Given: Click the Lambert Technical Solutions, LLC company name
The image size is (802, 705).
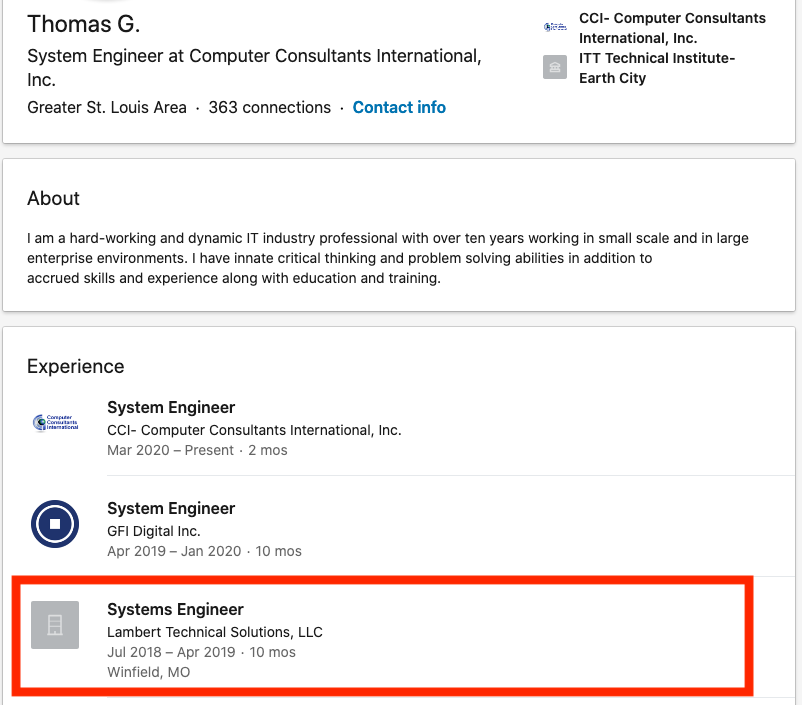Looking at the screenshot, I should click(215, 632).
